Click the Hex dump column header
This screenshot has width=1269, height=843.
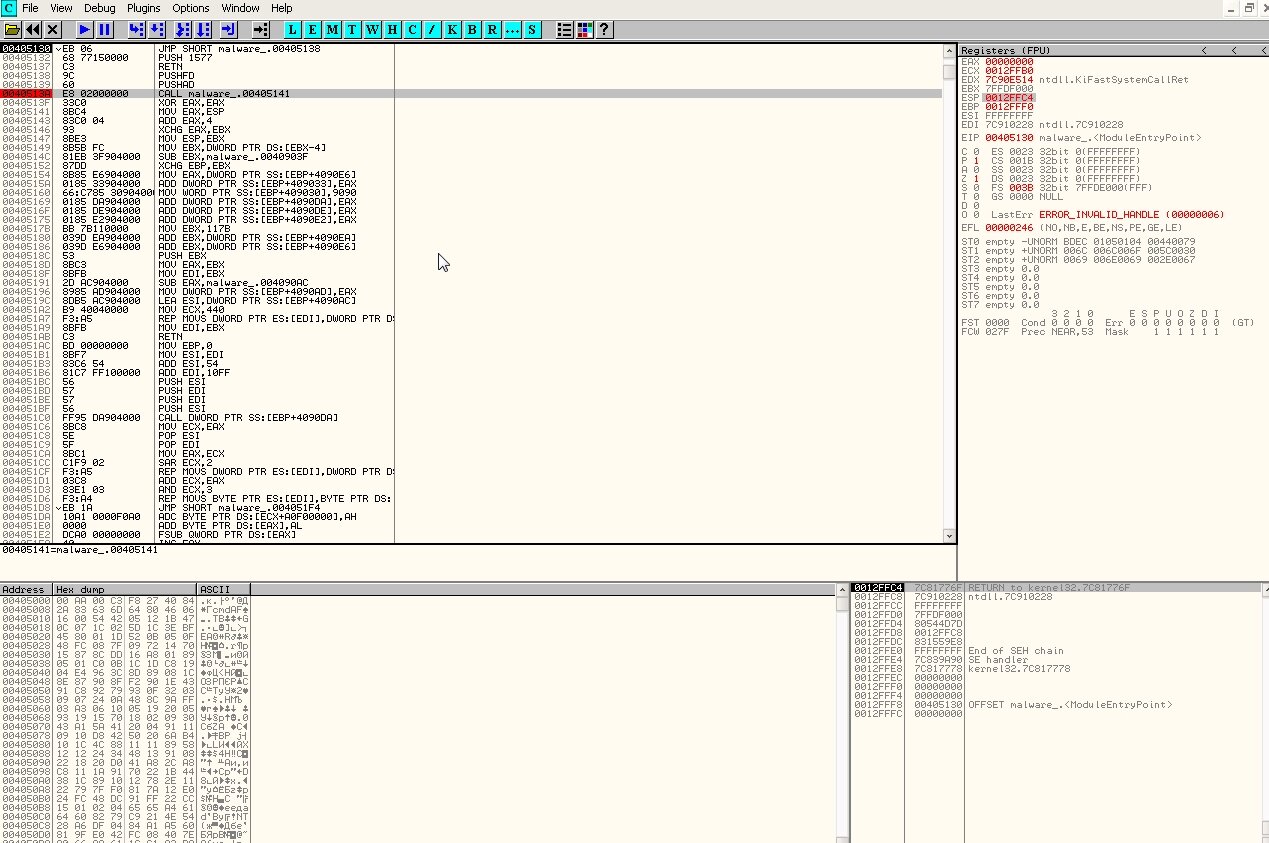(125, 589)
